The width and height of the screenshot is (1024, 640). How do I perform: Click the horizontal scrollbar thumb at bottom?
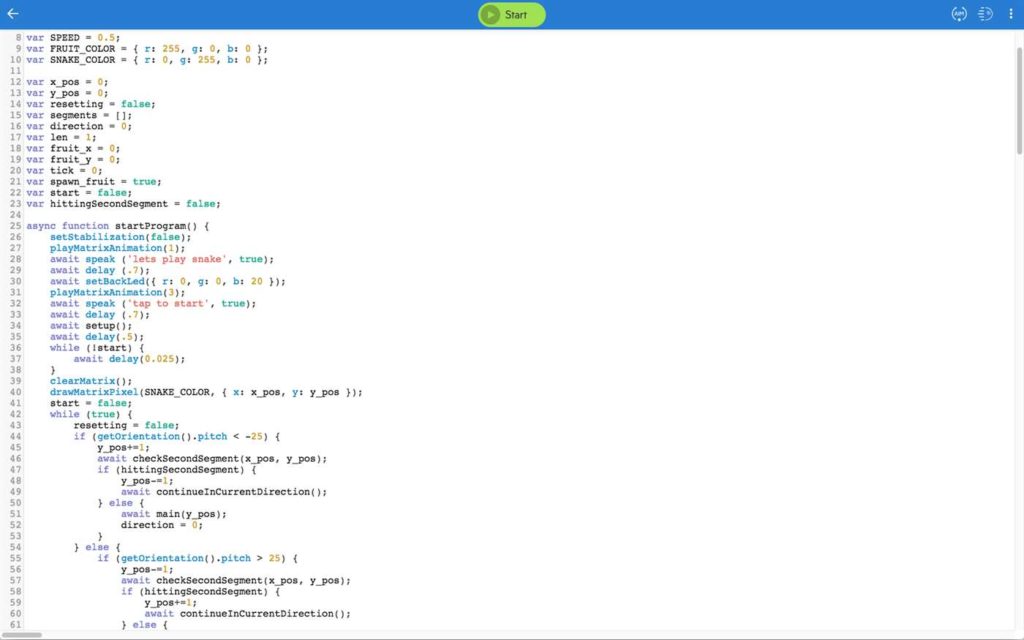pyautogui.click(x=22, y=635)
